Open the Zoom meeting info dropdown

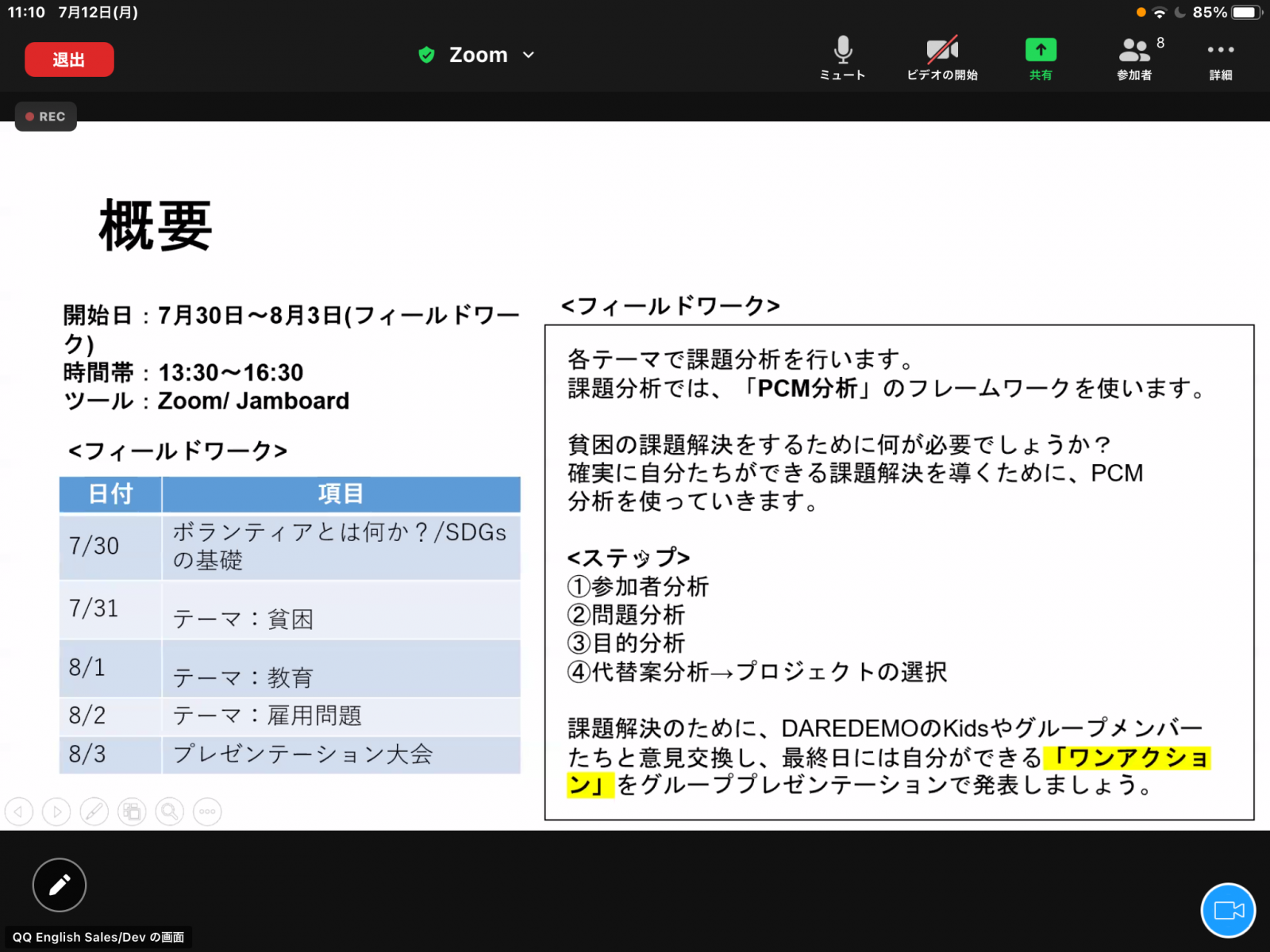pos(491,55)
